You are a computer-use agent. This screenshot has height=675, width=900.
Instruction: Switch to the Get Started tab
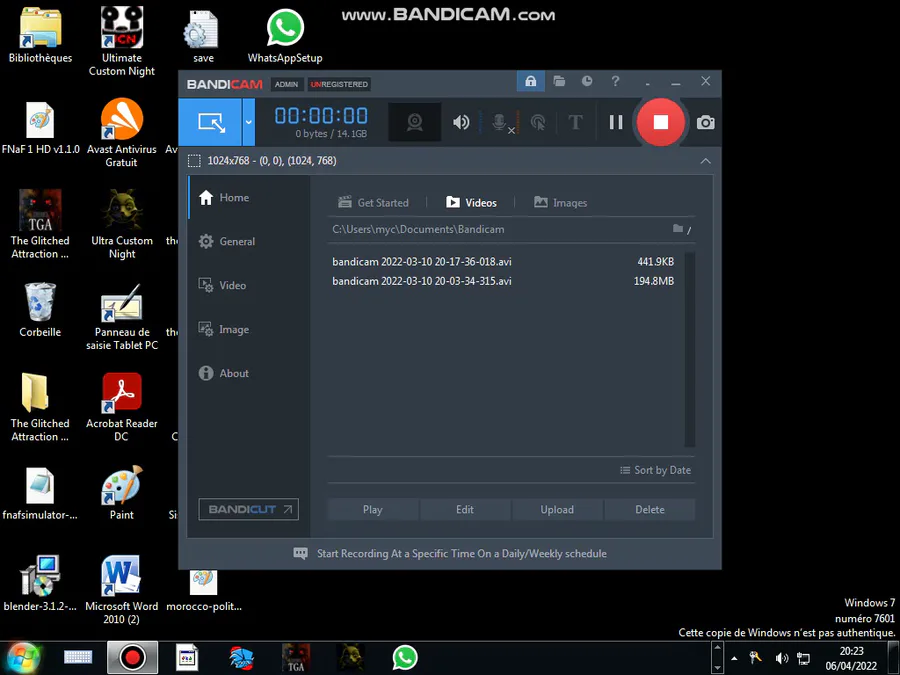374,203
